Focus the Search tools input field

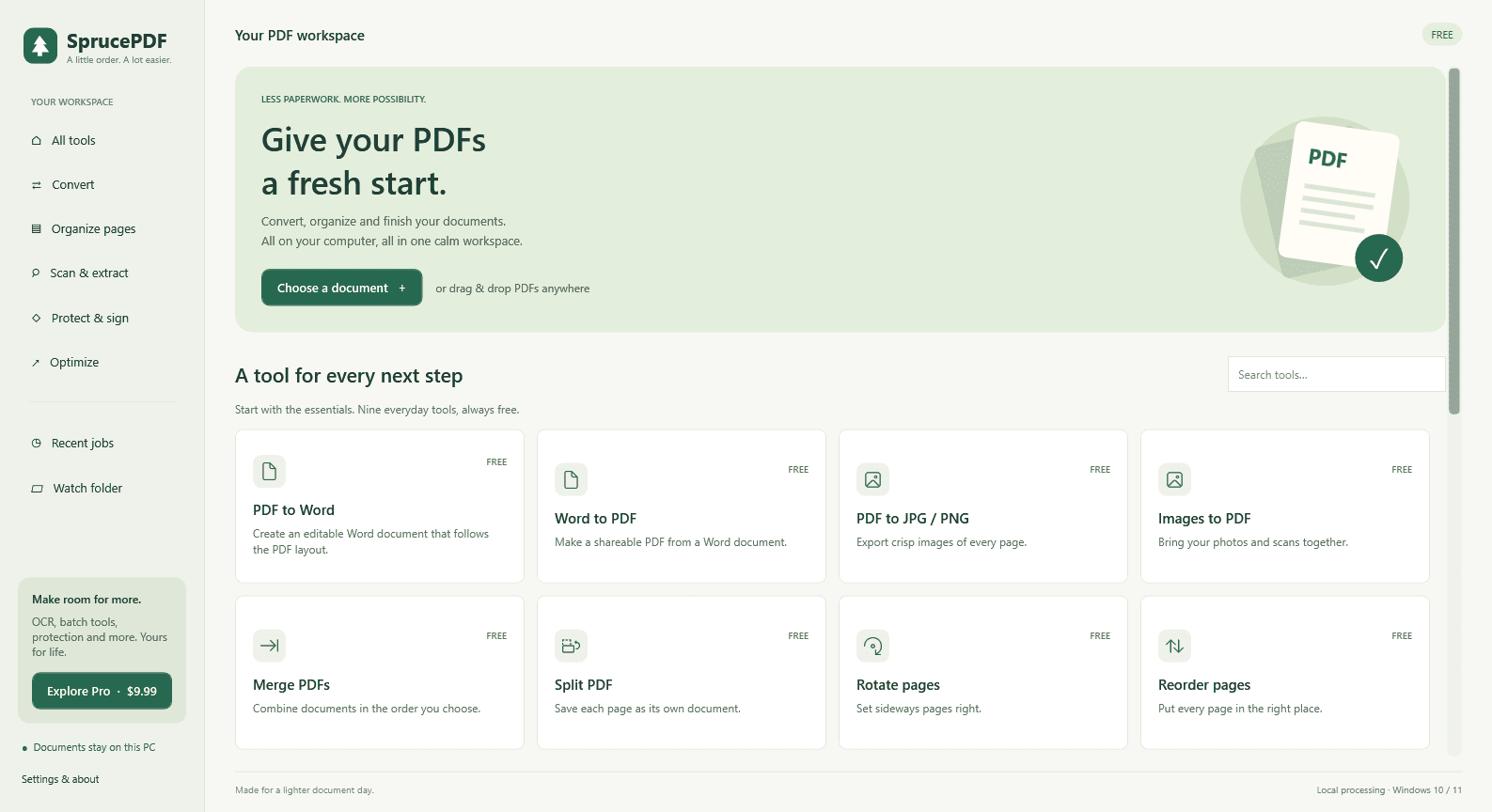pyautogui.click(x=1336, y=374)
